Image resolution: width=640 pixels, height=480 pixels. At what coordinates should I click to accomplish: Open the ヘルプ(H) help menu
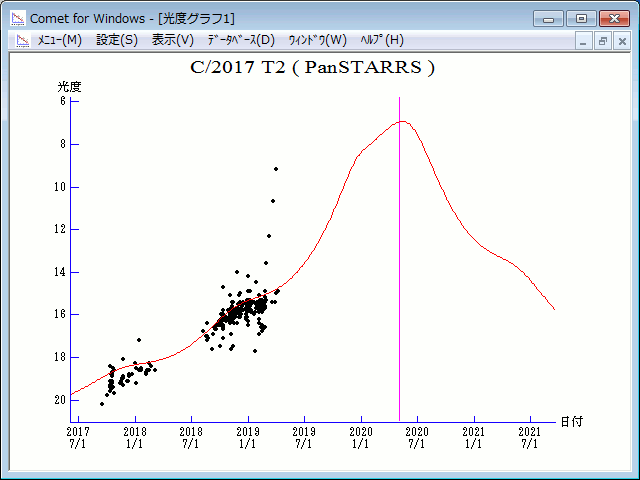[381, 40]
